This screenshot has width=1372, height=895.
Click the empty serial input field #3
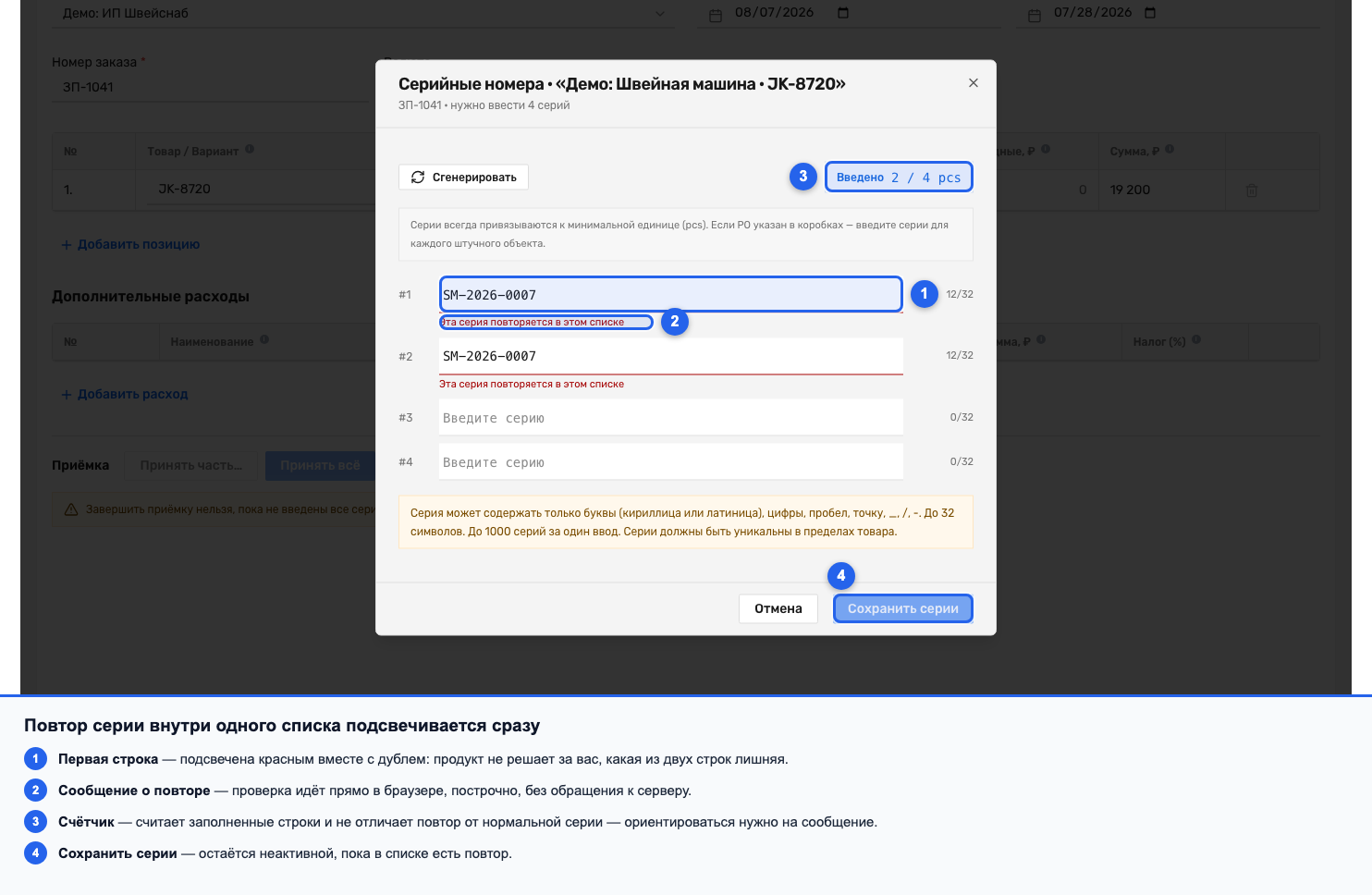tap(671, 417)
